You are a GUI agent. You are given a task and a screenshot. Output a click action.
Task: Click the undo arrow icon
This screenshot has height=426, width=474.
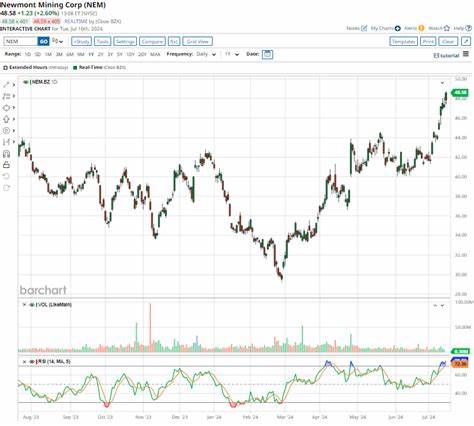coord(6,176)
